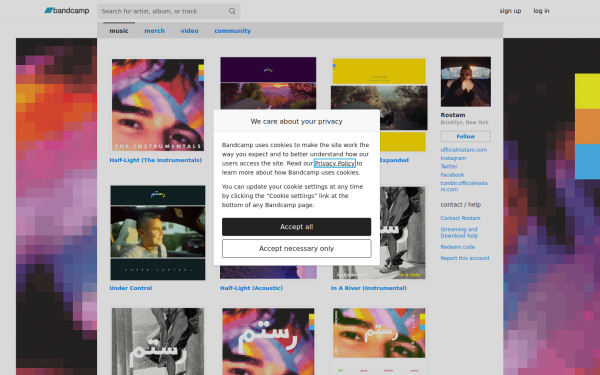This screenshot has height=375, width=600.
Task: Open the purple sunset album cover in top row
Action: 268,83
